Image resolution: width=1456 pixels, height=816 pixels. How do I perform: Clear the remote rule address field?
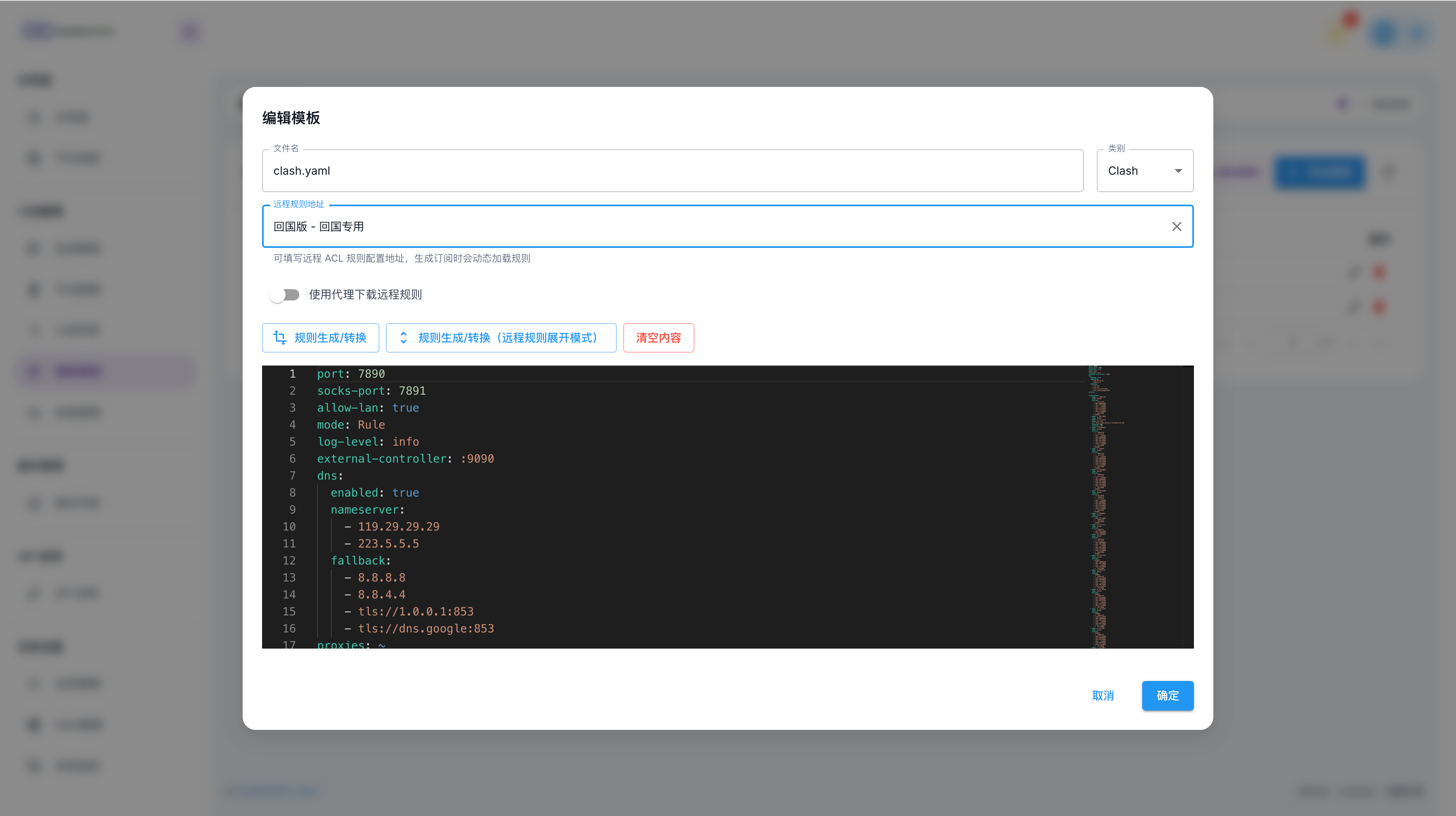click(1176, 226)
